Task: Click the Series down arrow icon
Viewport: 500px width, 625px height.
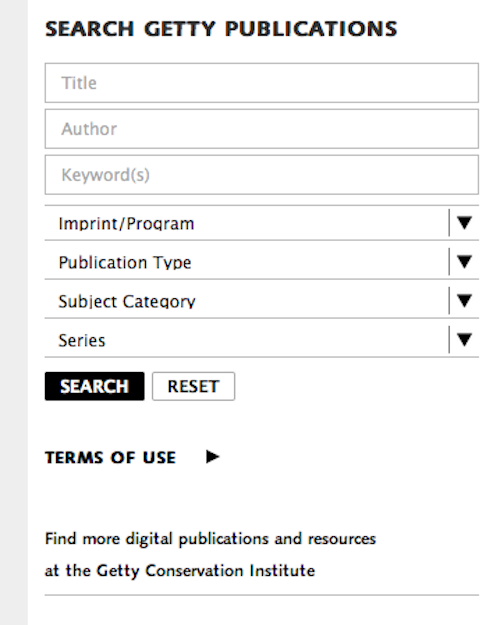Action: pos(464,340)
